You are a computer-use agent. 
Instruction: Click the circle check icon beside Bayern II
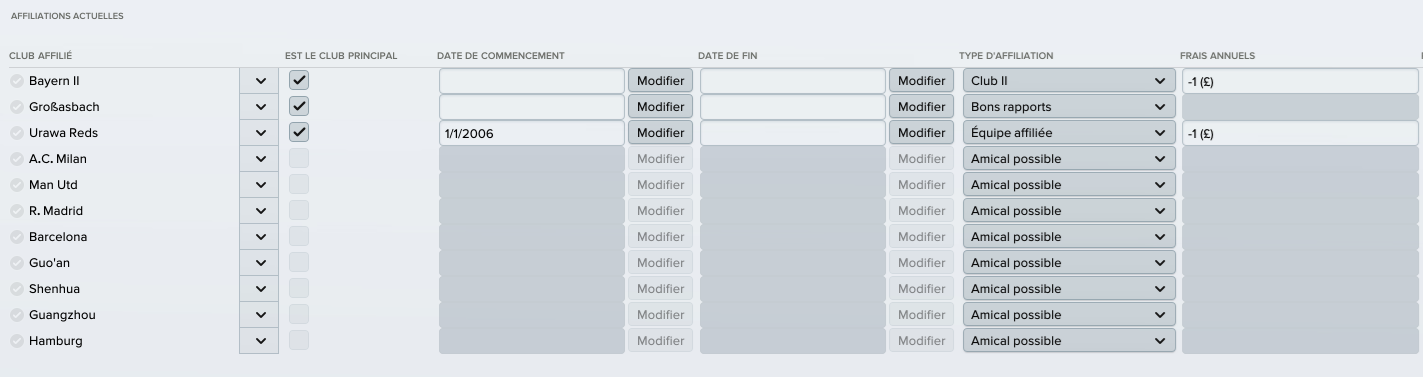(x=17, y=81)
